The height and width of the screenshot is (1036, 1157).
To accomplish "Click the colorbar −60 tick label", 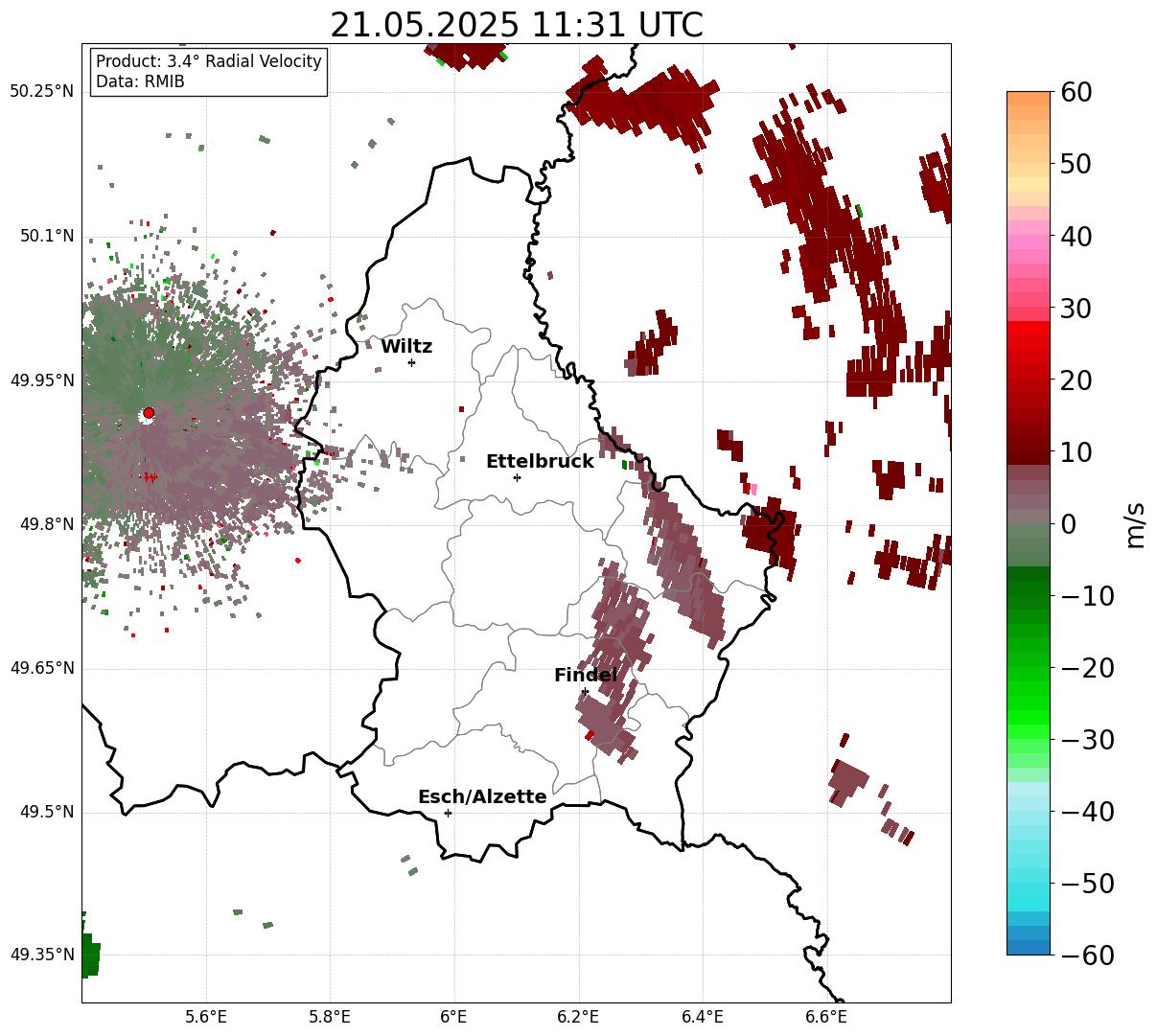I will pos(1087,955).
